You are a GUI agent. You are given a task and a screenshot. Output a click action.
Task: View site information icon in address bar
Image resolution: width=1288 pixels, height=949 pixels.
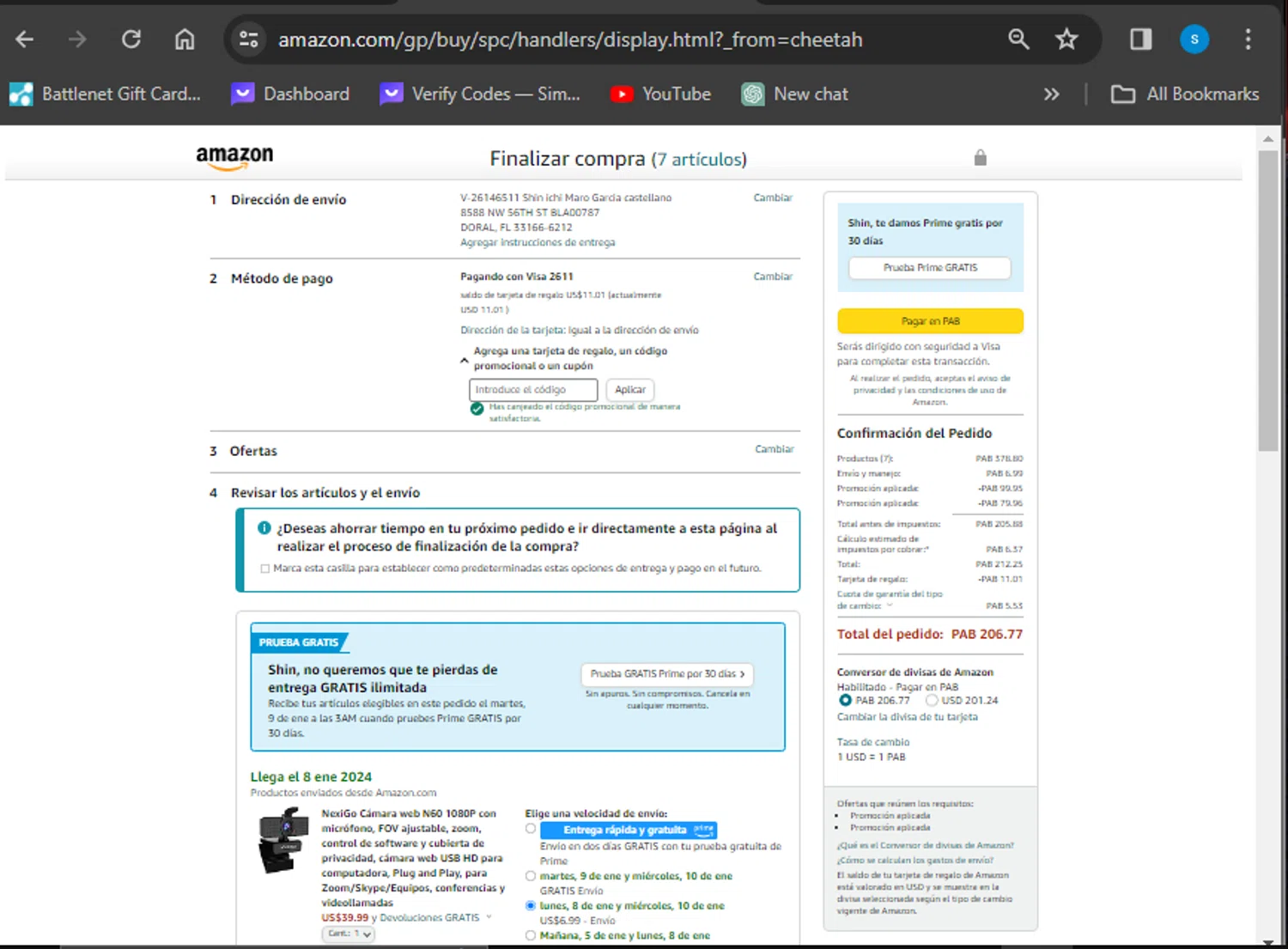249,40
